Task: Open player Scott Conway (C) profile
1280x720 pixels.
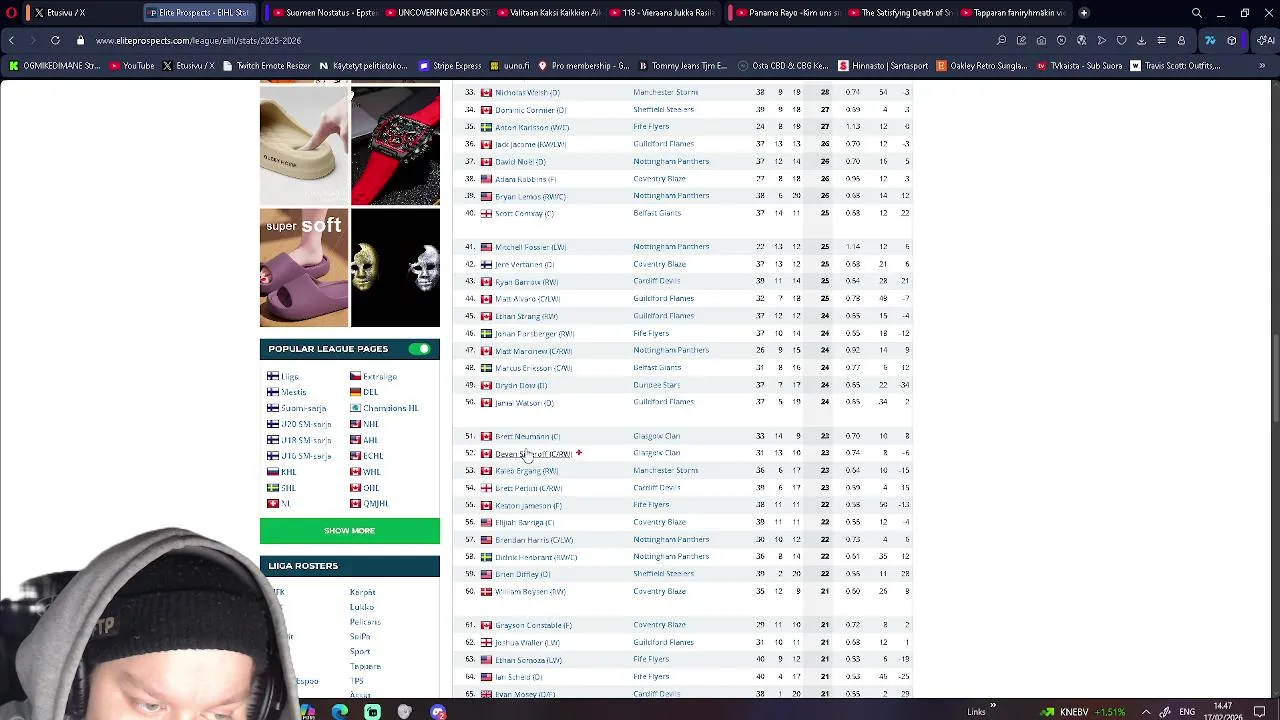Action: [x=524, y=213]
